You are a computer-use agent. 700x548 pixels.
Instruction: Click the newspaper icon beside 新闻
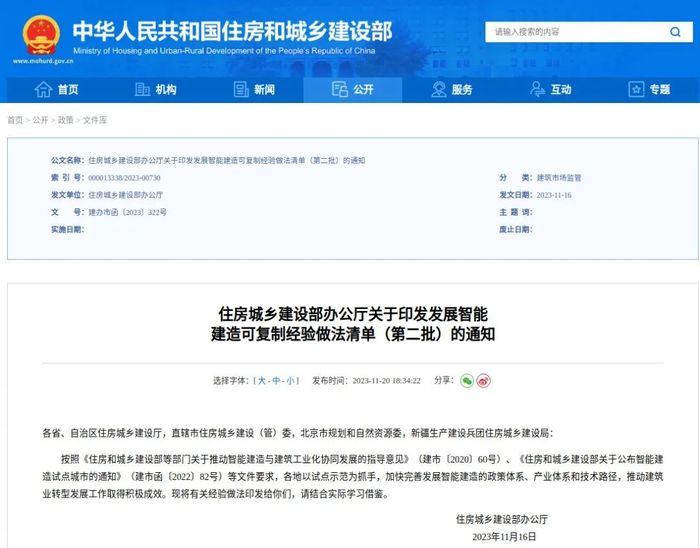[x=241, y=89]
